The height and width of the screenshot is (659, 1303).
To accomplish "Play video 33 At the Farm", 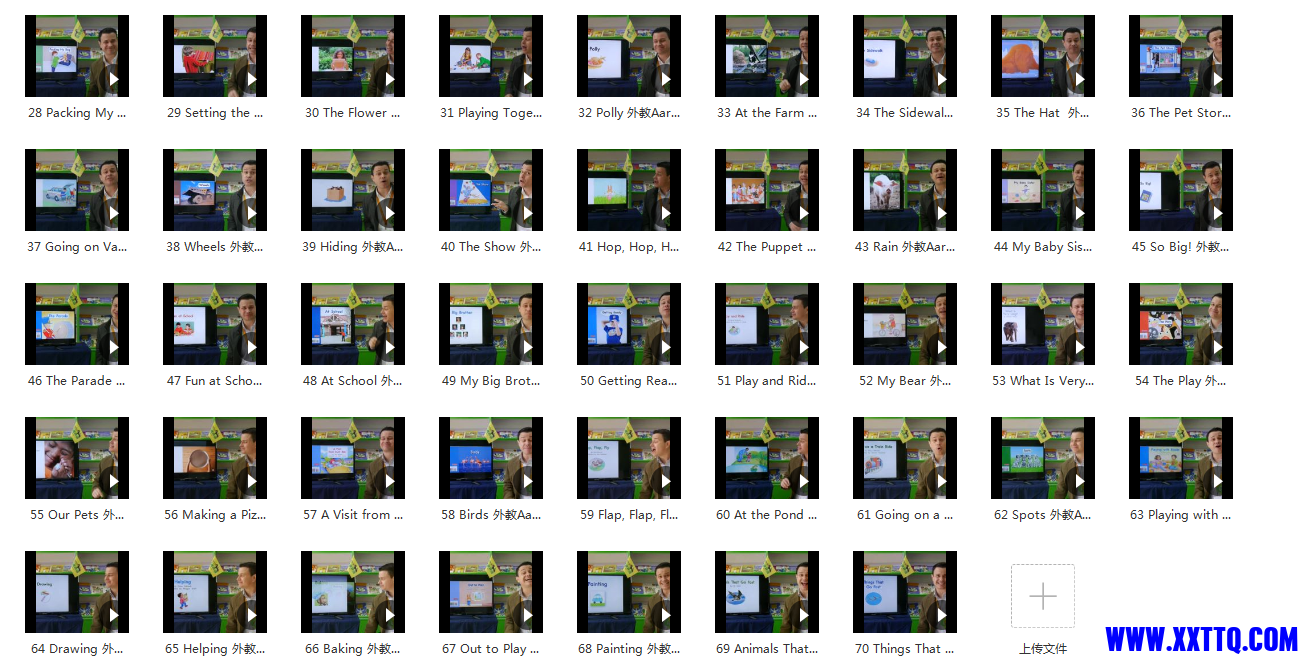I will (x=767, y=56).
